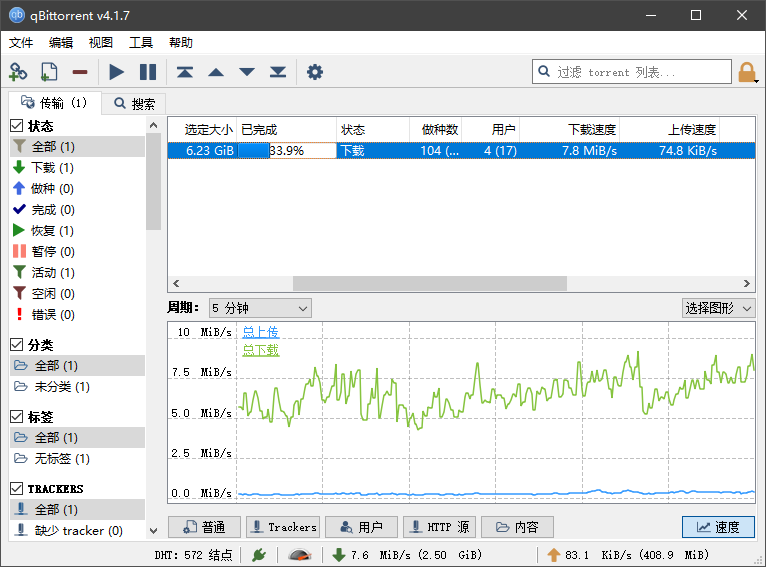
Task: Open the 工具 menu
Action: tap(141, 43)
